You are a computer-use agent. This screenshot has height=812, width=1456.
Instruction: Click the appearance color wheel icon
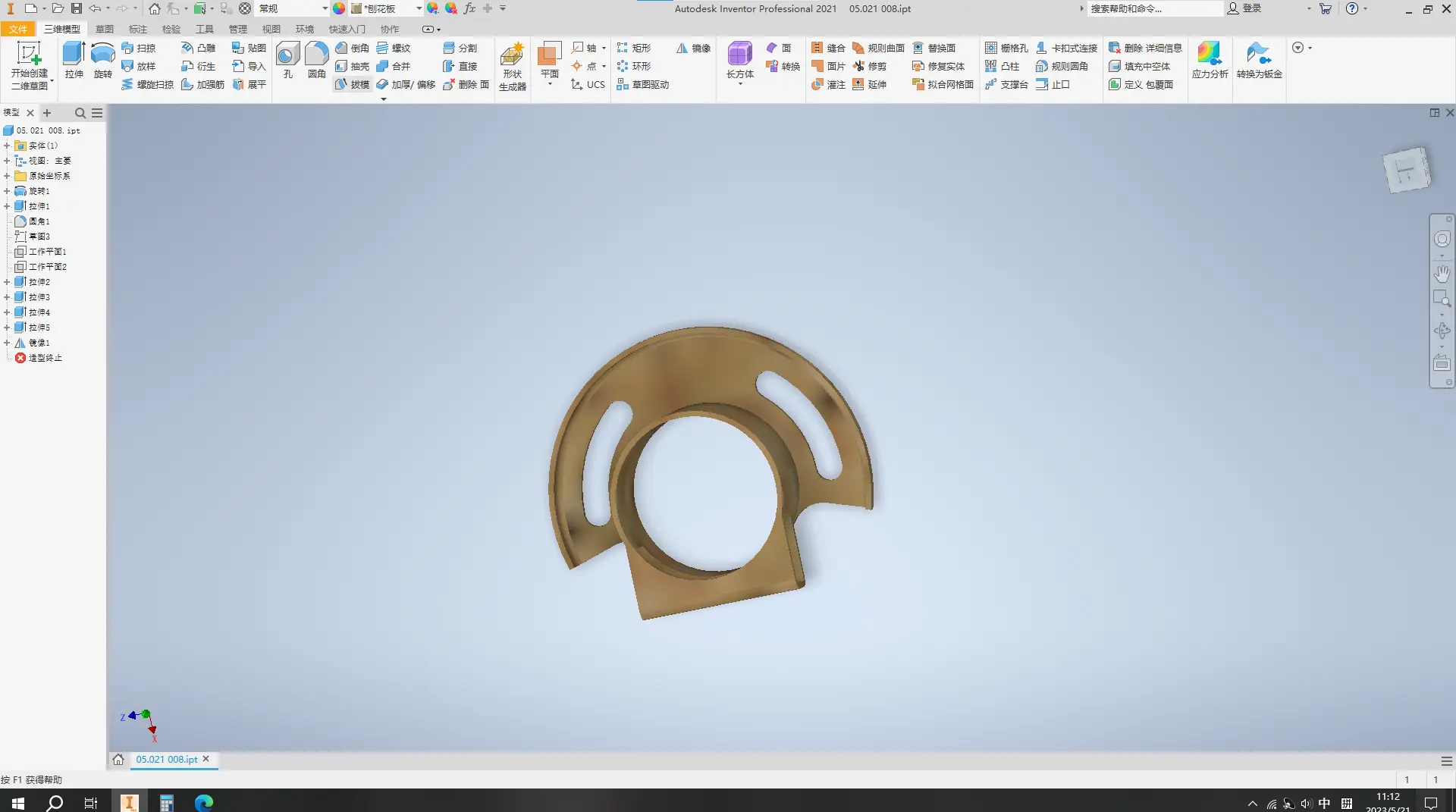coord(339,8)
